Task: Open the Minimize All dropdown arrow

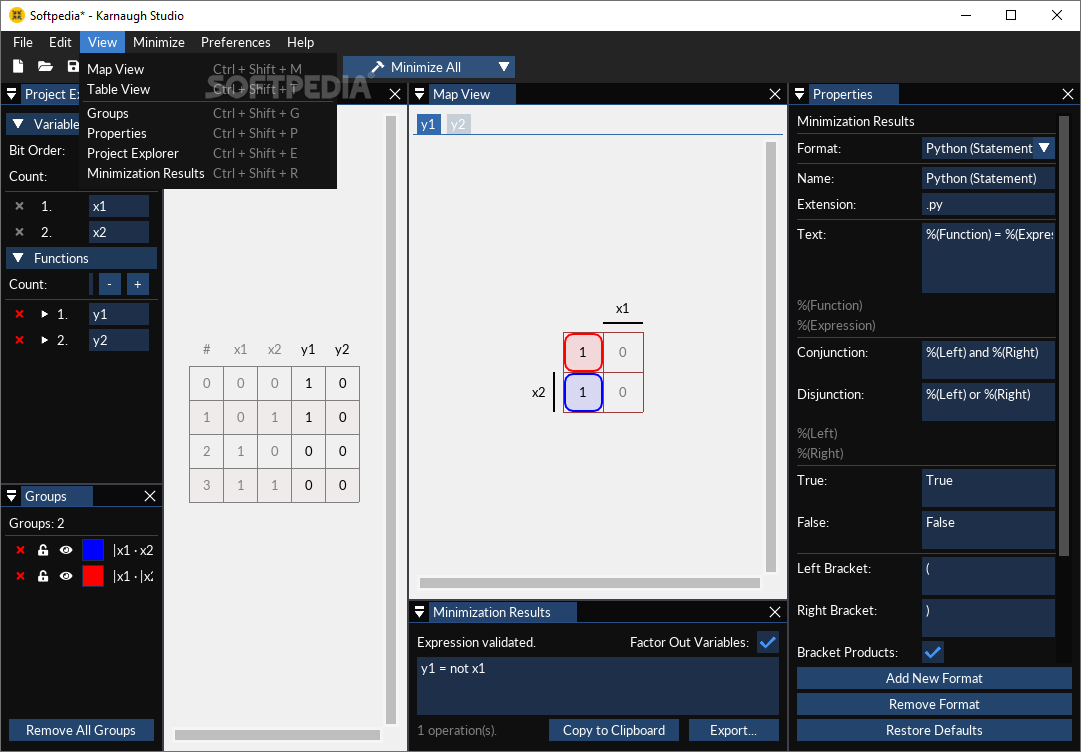Action: 504,67
